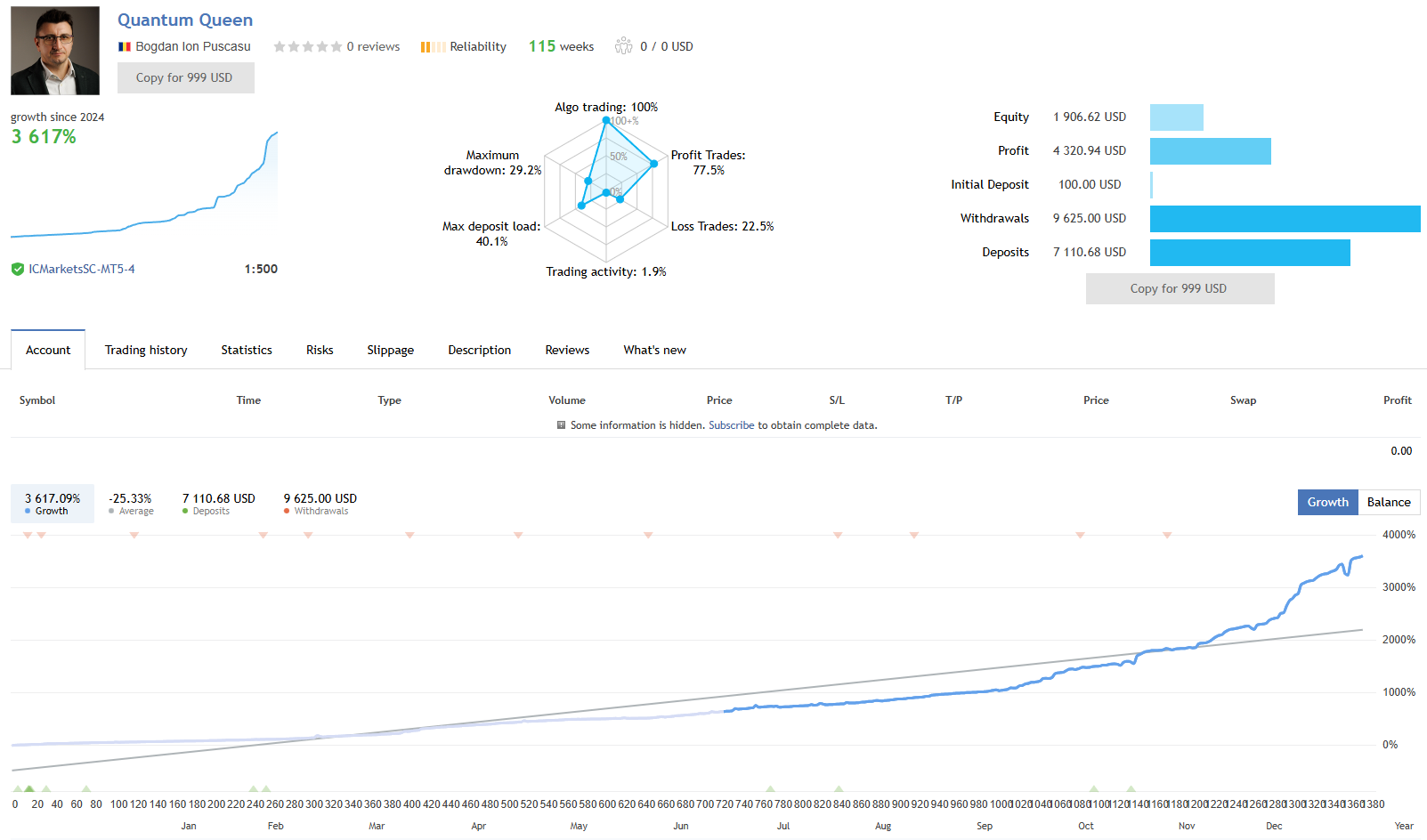Switch to the Account tab
Image resolution: width=1427 pixels, height=840 pixels.
tap(48, 350)
